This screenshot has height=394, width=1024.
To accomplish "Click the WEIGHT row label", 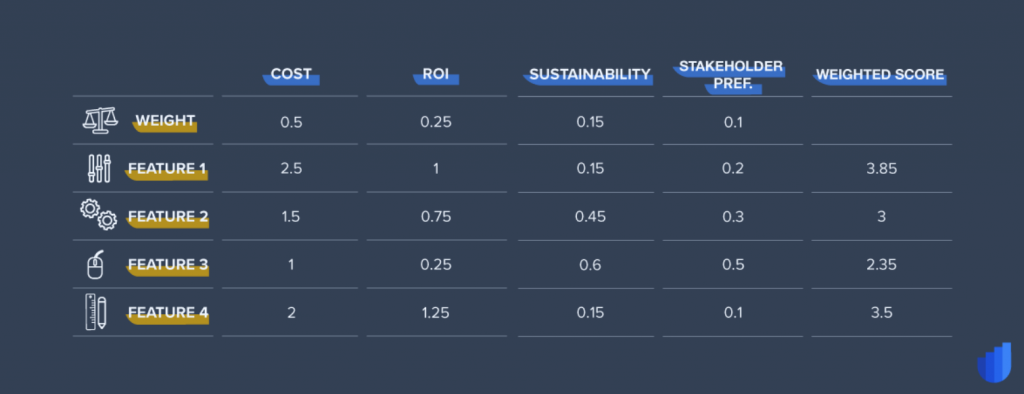I will pos(165,122).
